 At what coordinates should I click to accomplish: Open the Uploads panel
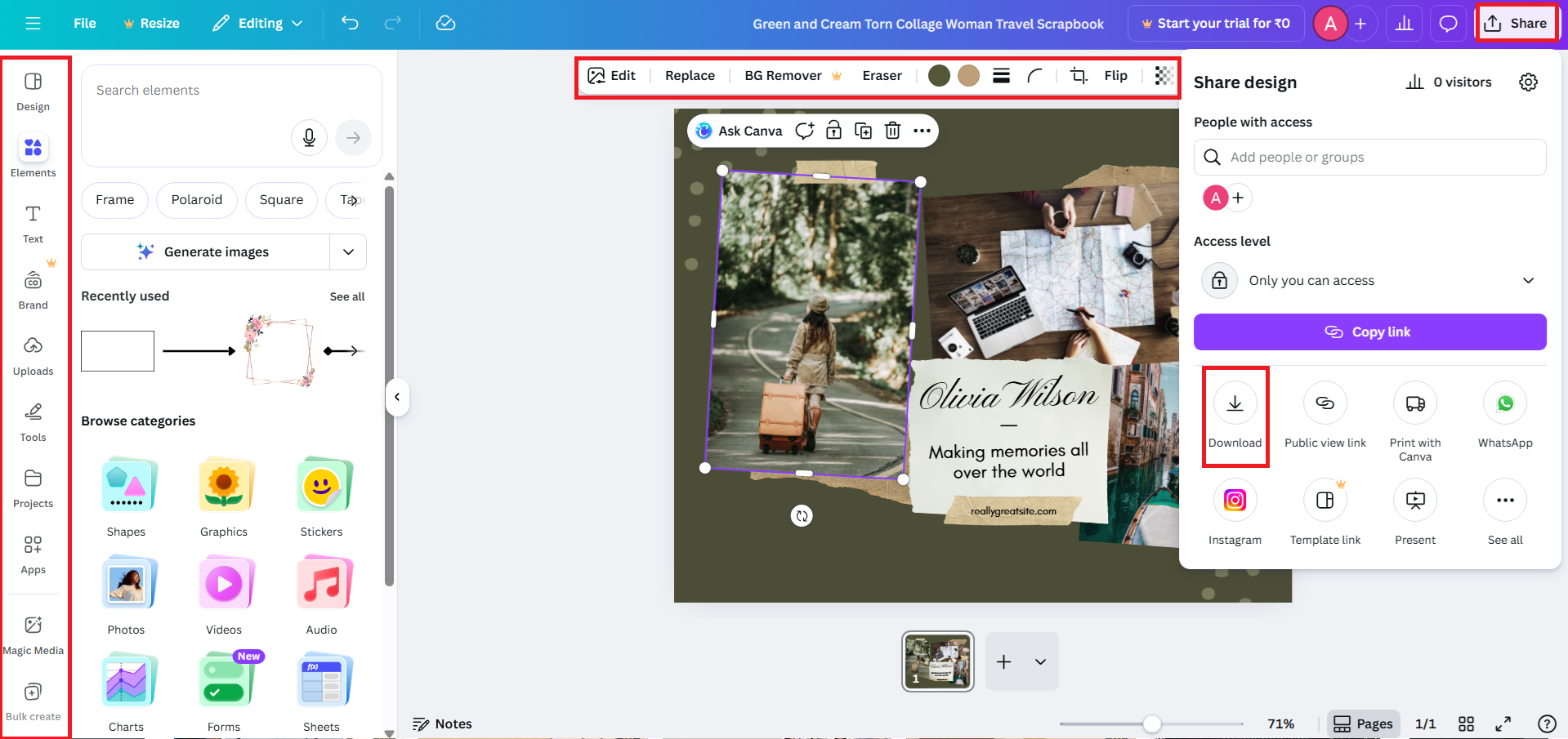[34, 354]
